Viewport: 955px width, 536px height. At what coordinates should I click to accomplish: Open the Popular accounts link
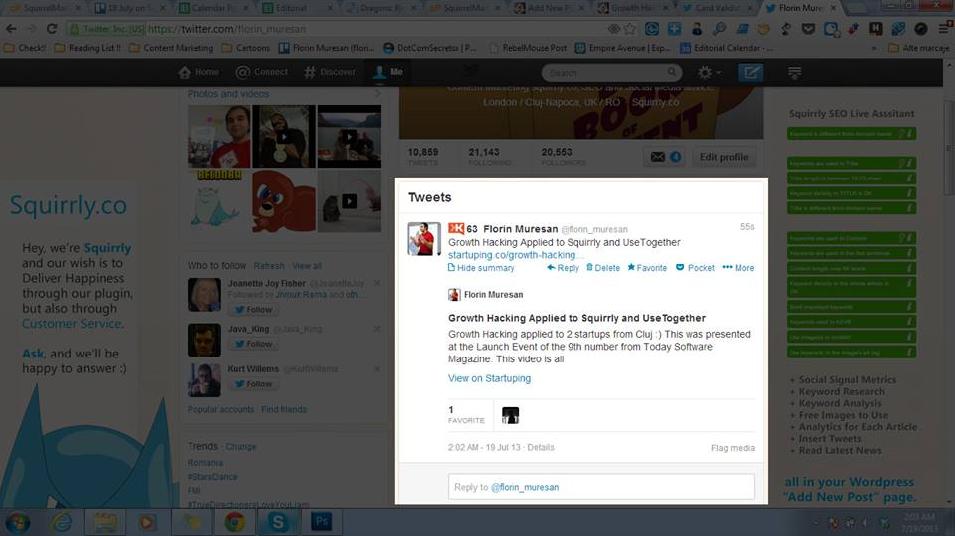(x=220, y=409)
